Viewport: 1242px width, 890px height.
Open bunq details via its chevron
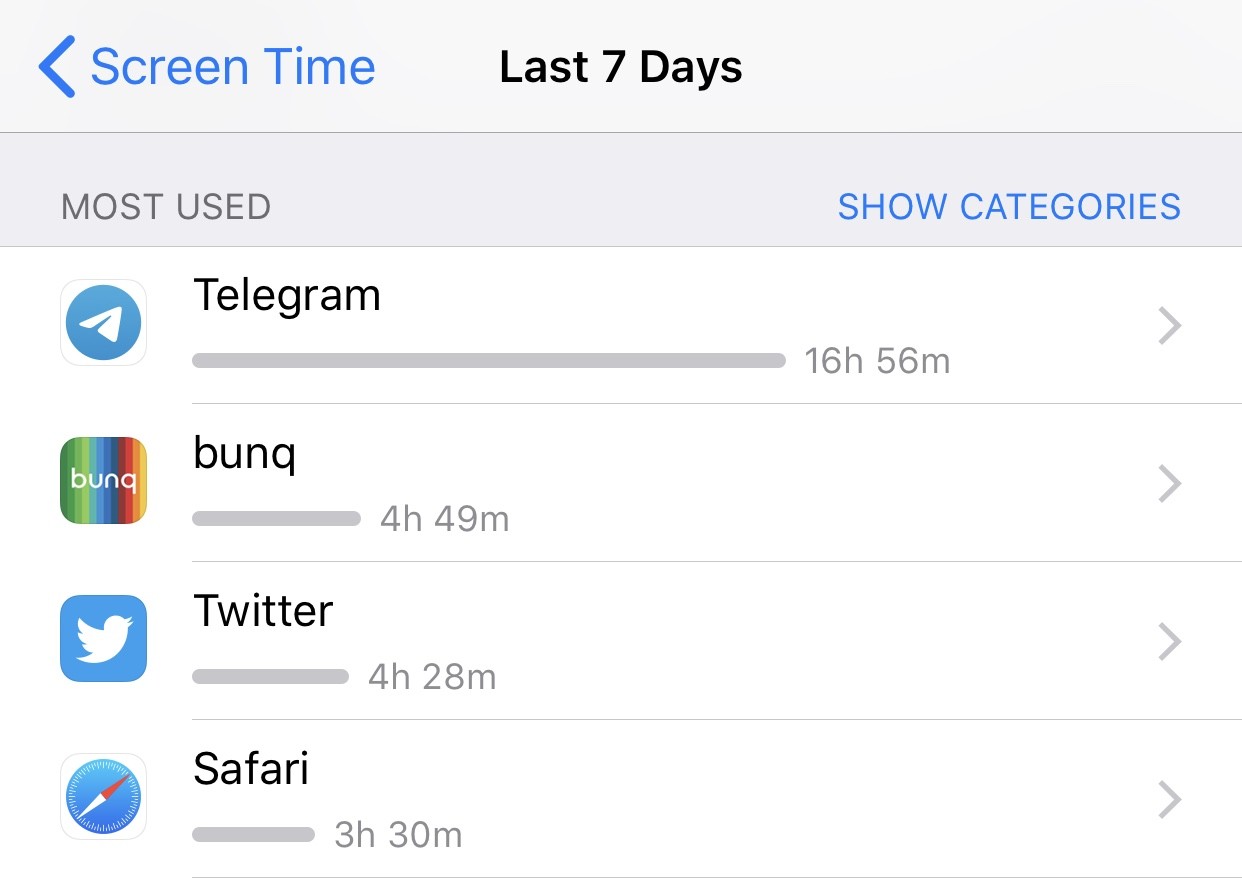(x=1170, y=483)
